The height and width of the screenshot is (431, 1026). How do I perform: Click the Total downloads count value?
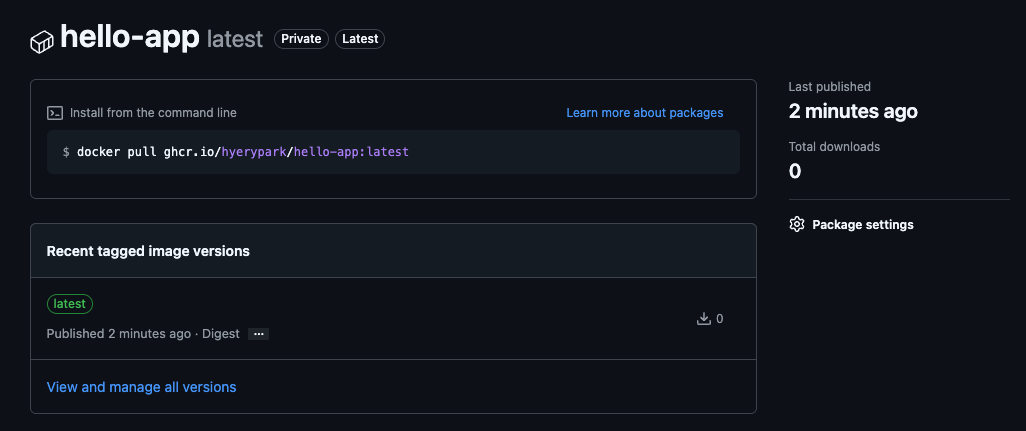pos(794,171)
